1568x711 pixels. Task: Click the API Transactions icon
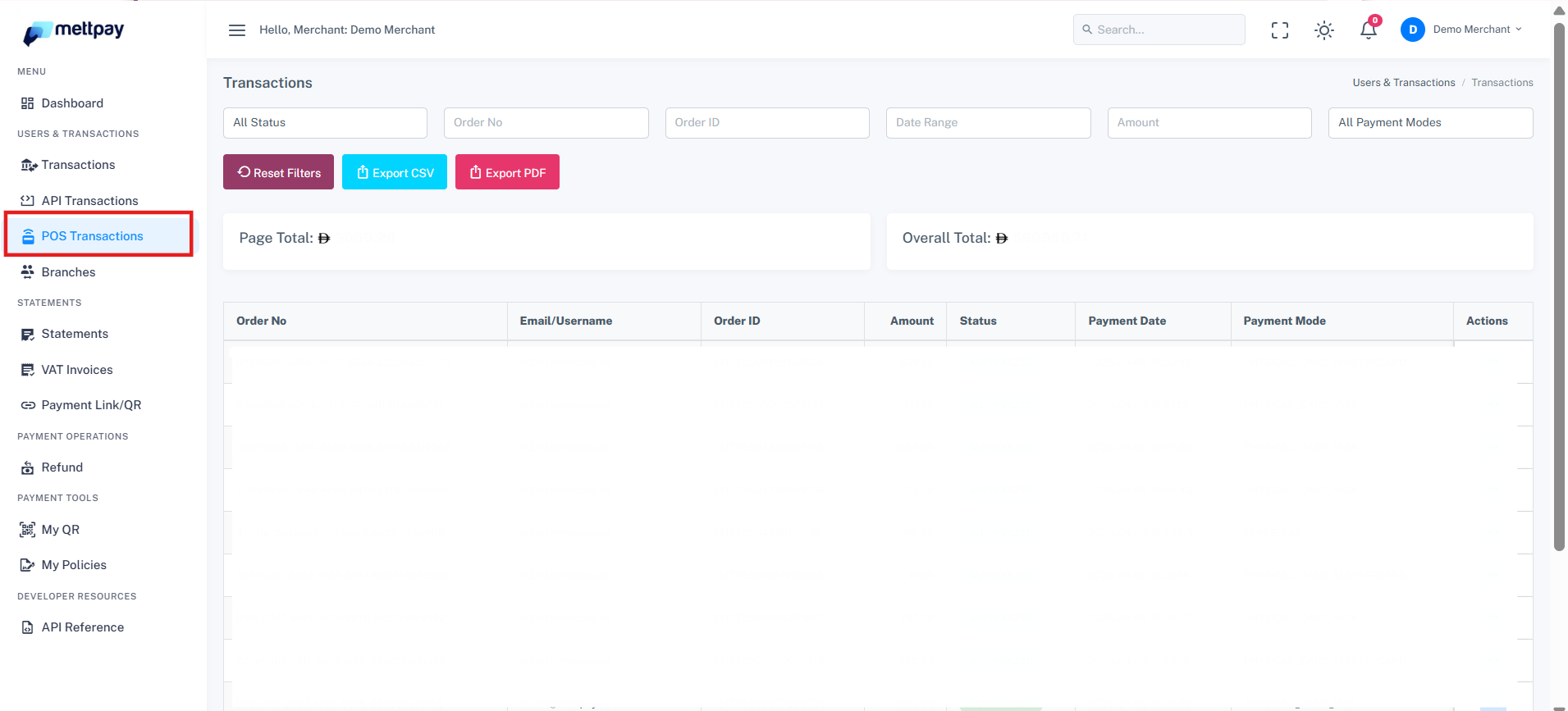click(28, 201)
